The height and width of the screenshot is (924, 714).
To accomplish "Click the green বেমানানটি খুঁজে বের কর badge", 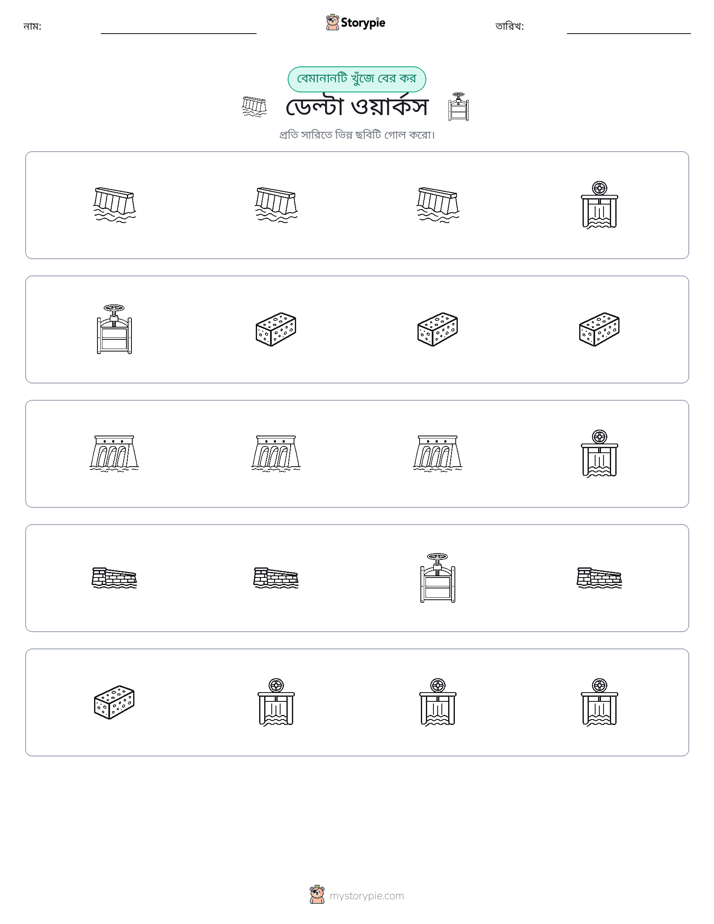I will point(356,79).
